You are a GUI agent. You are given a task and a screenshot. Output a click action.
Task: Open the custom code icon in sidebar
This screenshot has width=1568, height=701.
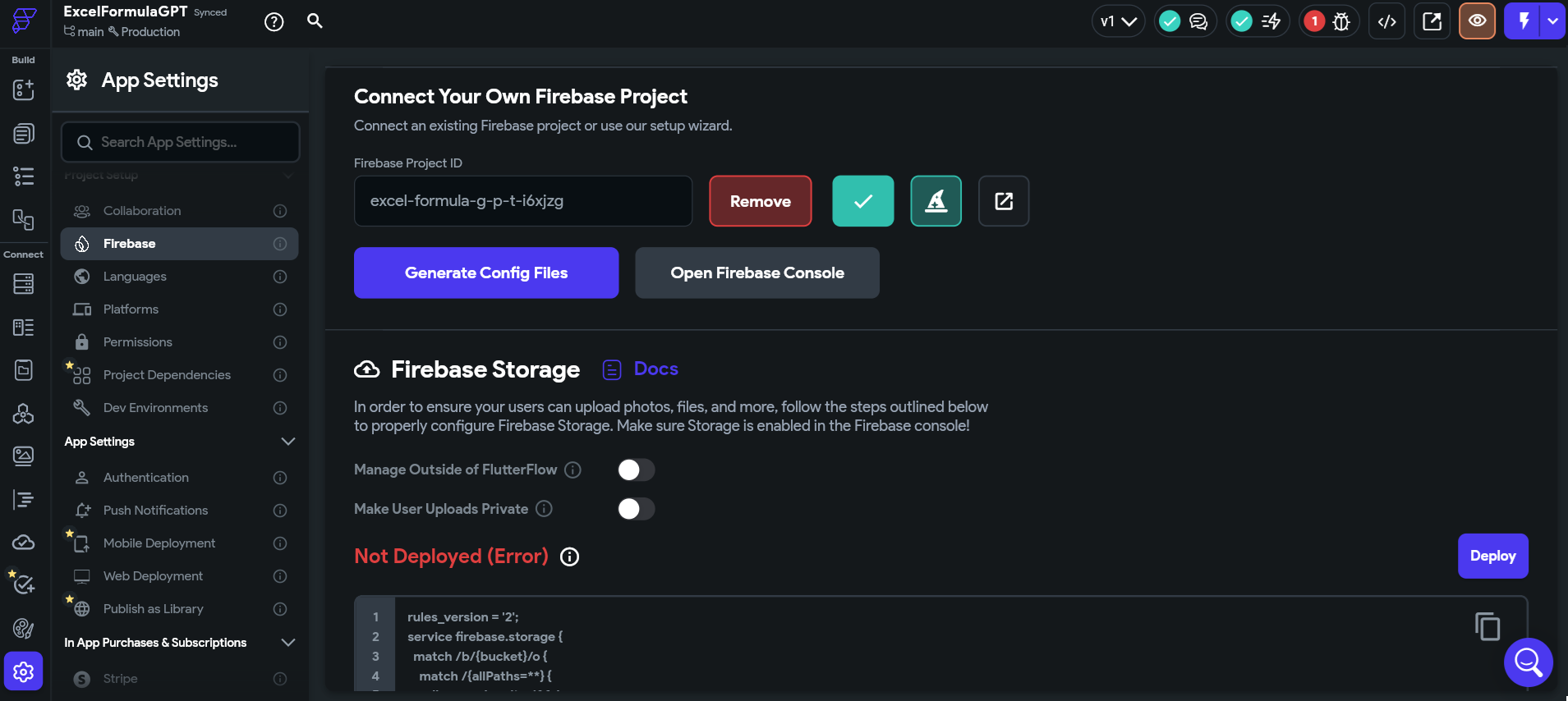24,499
